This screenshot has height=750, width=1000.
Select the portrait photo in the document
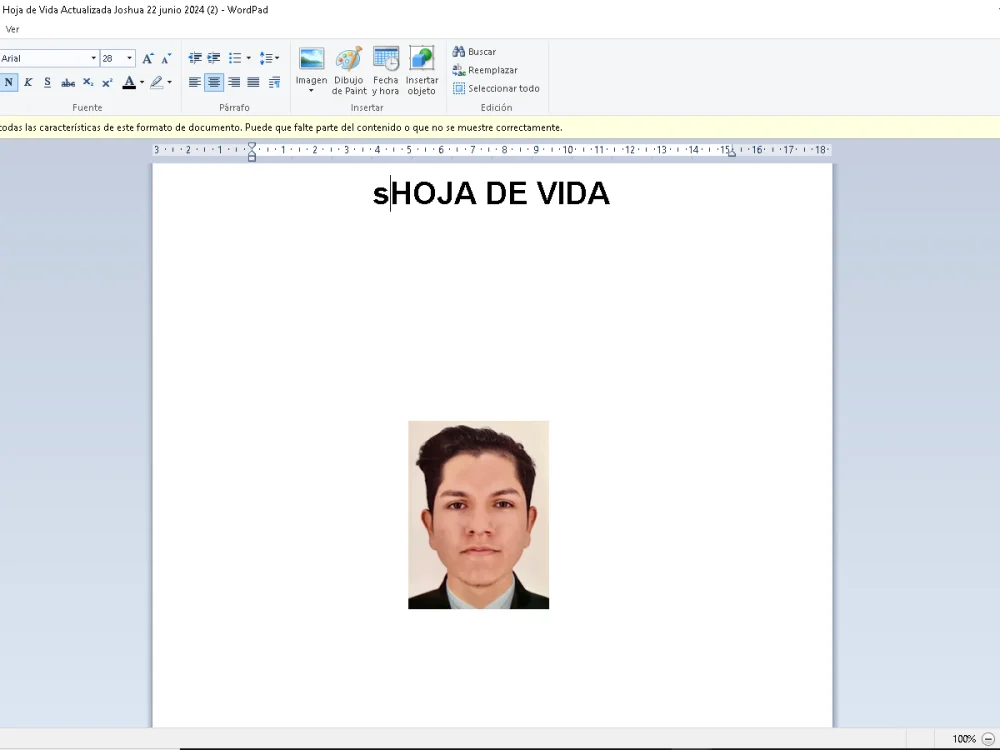click(478, 515)
